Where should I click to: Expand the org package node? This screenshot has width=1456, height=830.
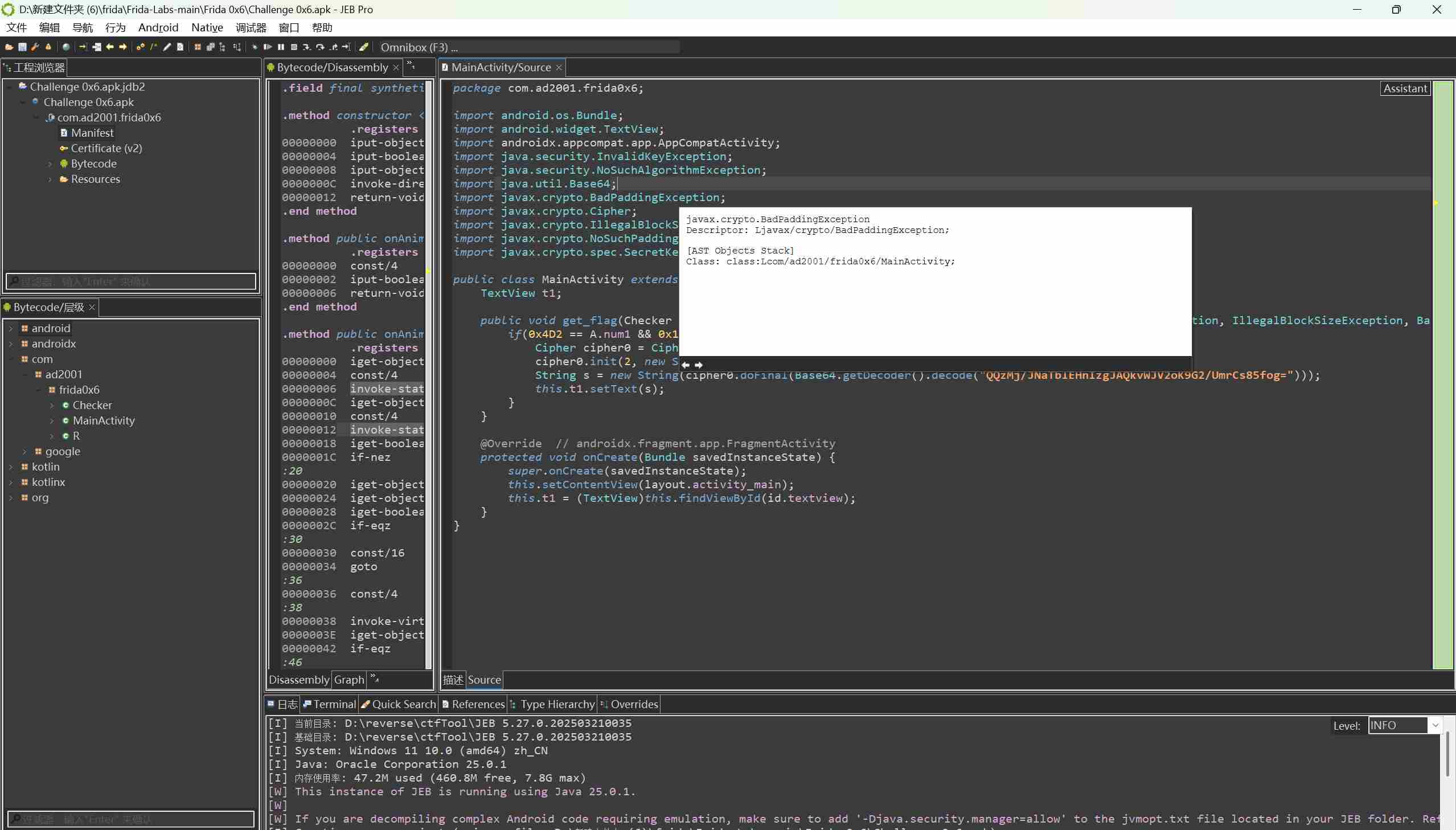click(11, 498)
